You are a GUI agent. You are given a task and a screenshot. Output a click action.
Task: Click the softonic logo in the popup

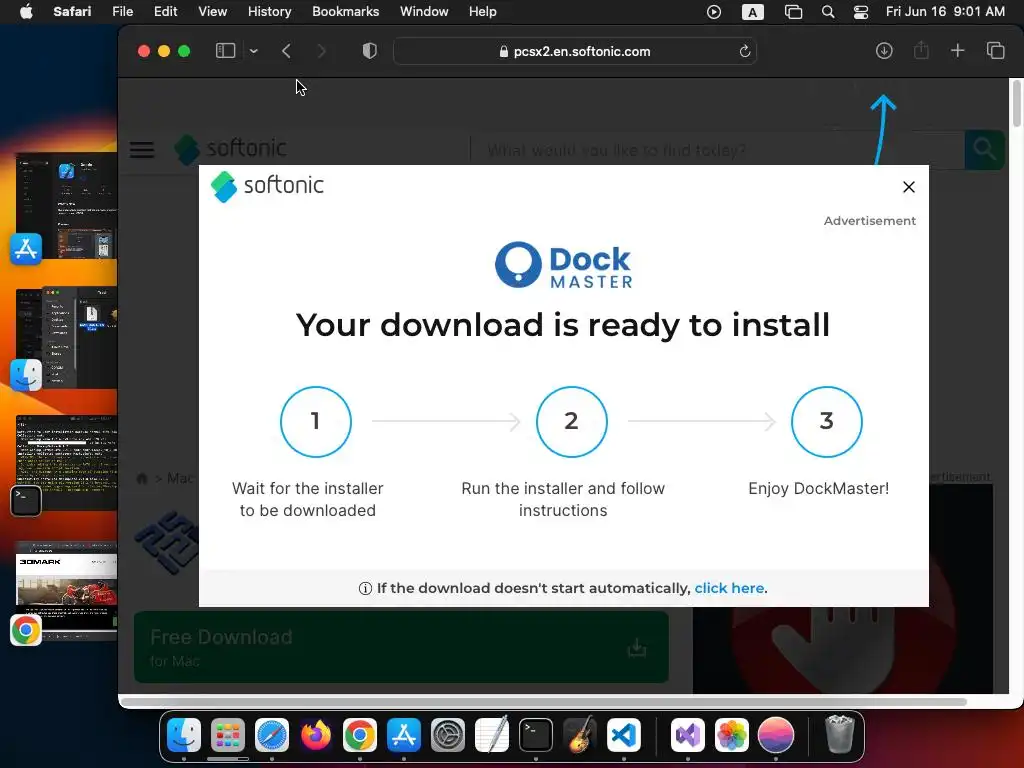267,186
